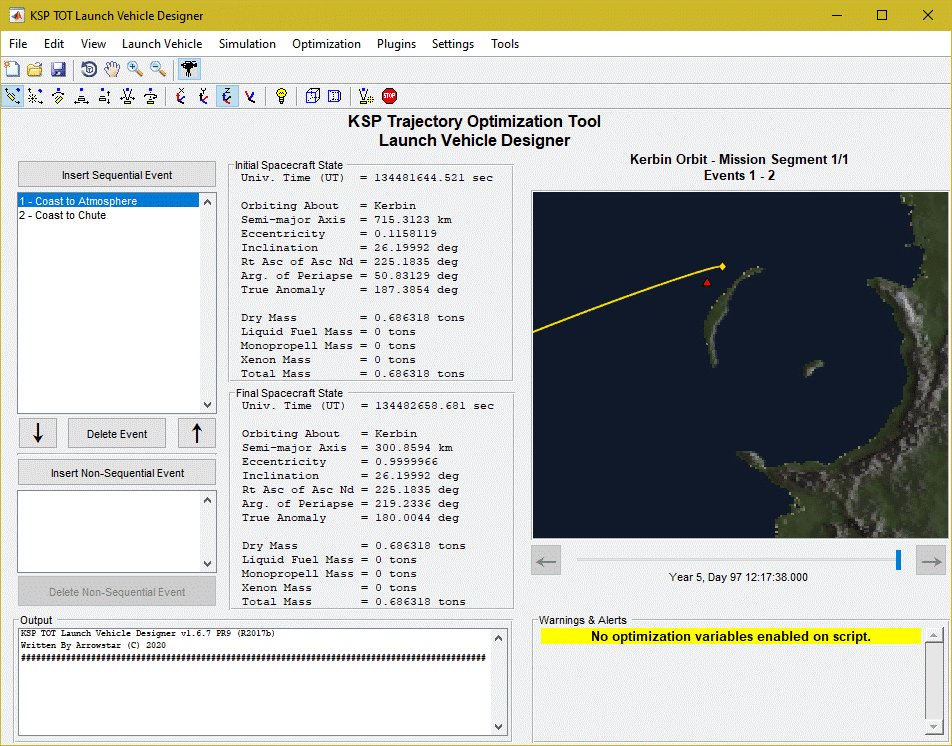Click right arrow below orbit map
This screenshot has width=952, height=746.
pyautogui.click(x=931, y=560)
